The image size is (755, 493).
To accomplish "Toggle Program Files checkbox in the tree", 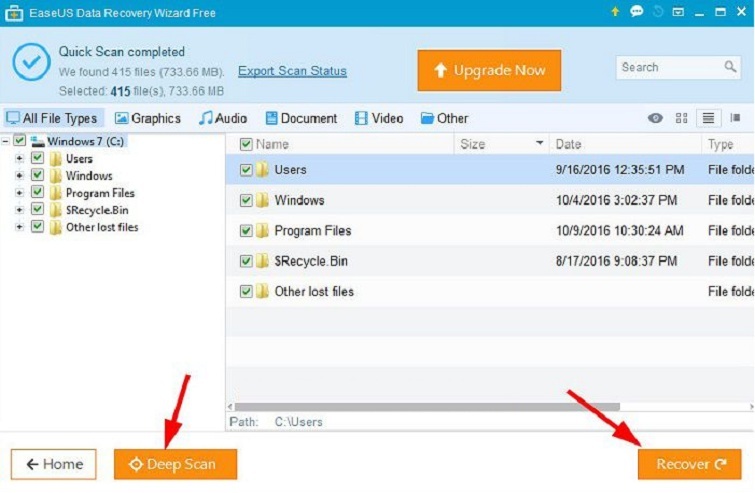I will 37,192.
